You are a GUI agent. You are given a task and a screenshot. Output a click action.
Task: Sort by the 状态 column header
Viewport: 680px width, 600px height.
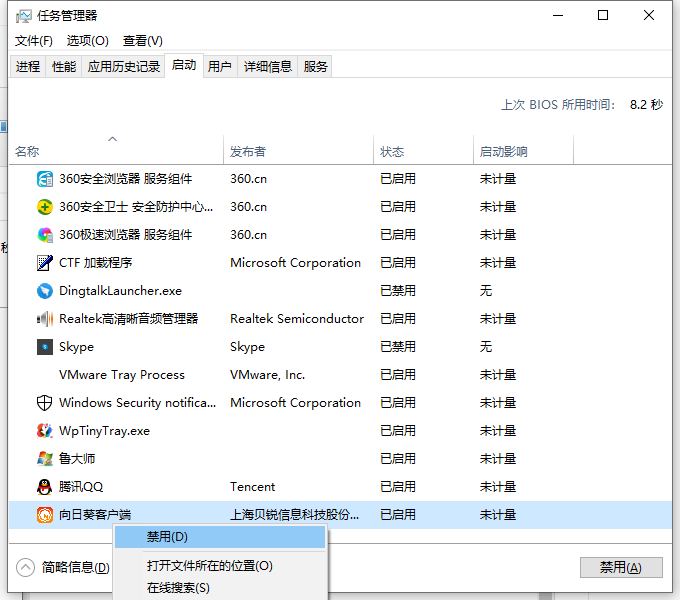click(423, 151)
